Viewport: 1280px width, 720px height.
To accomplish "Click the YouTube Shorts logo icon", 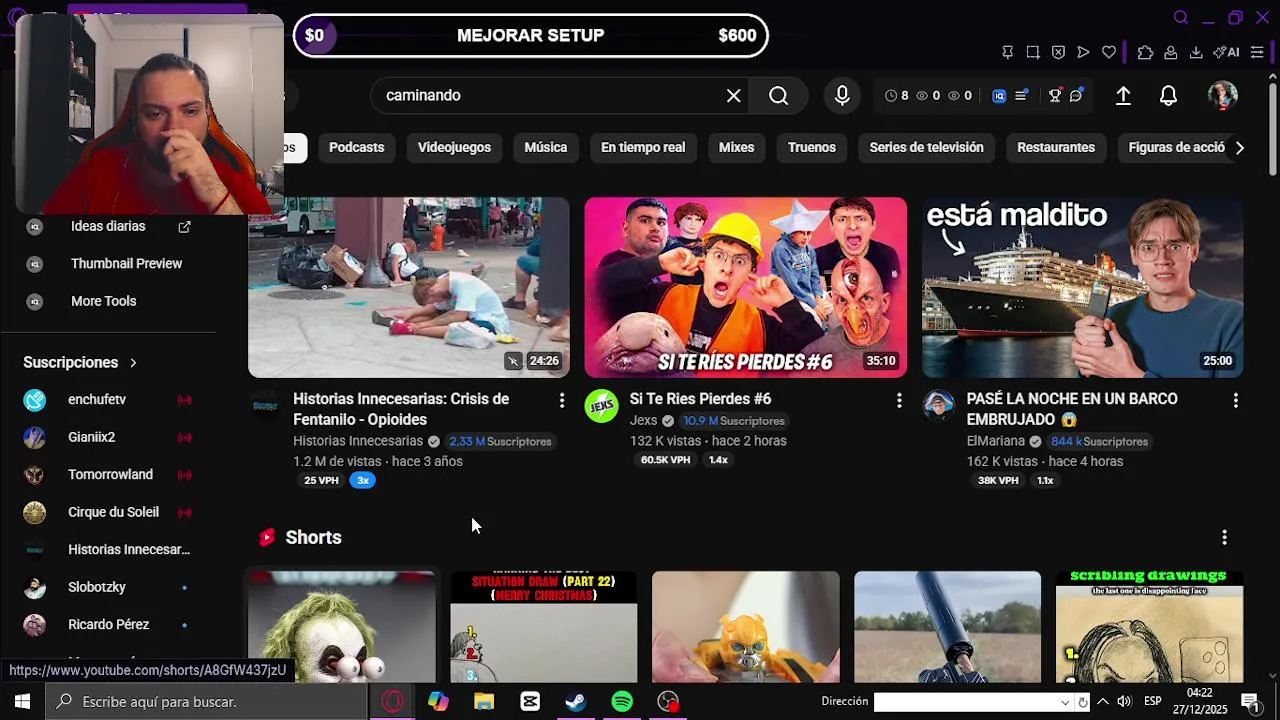I will click(267, 538).
